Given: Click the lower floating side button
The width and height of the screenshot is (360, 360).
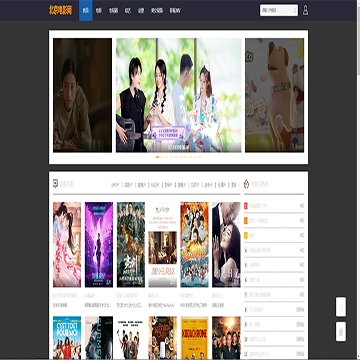Looking at the screenshot, I should click(341, 331).
